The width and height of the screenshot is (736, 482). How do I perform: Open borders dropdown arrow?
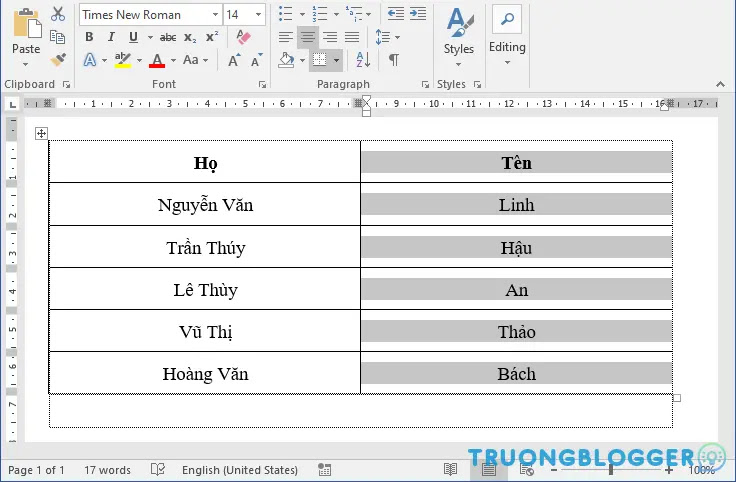[x=336, y=60]
